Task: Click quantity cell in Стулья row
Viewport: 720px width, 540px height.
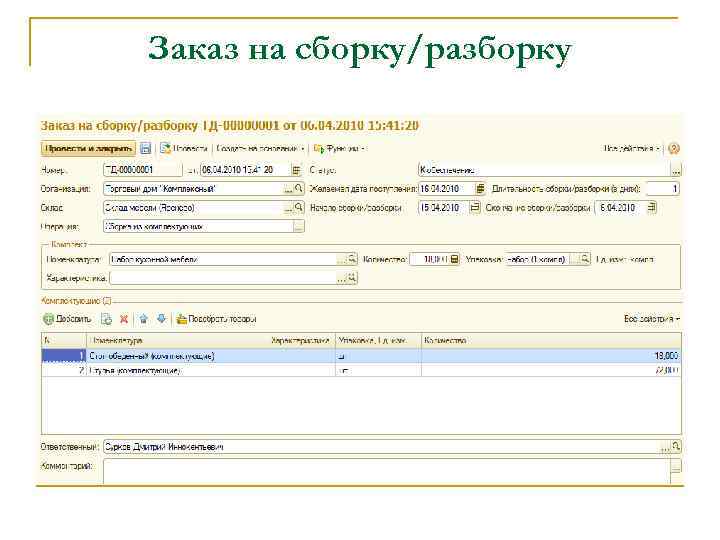Action: 551,370
